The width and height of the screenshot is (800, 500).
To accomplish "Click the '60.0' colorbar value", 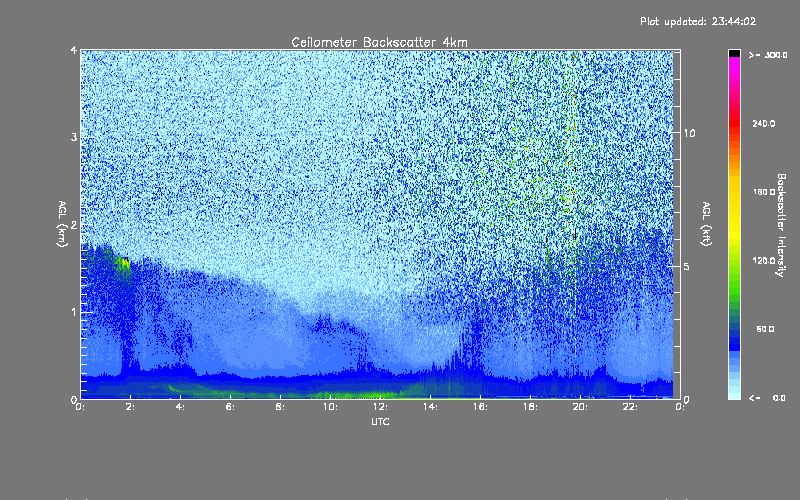I will [x=765, y=329].
